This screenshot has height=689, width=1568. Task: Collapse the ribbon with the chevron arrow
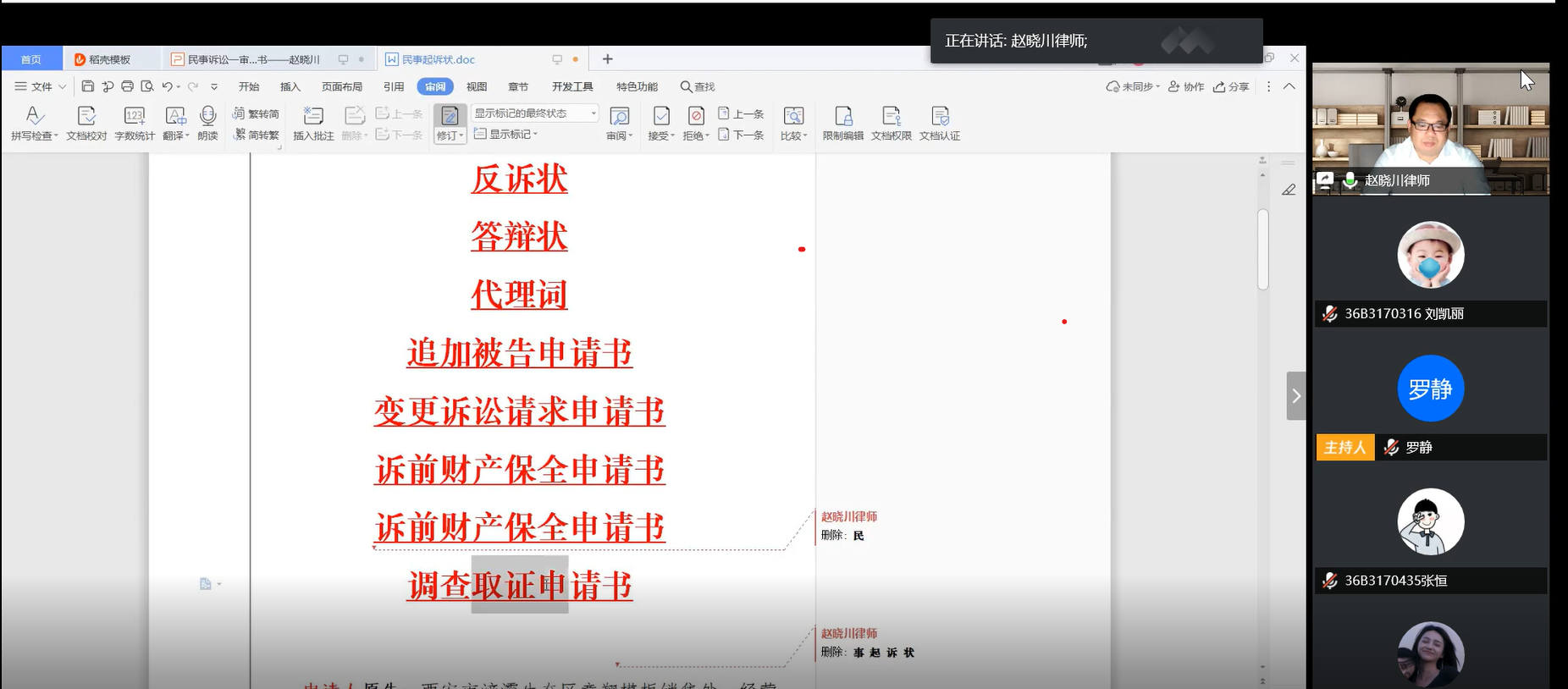click(1289, 86)
